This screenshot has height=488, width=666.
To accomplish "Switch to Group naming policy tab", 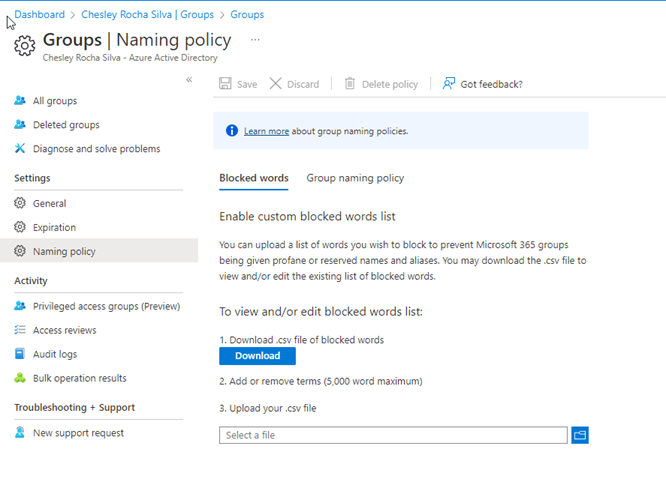I will (355, 178).
